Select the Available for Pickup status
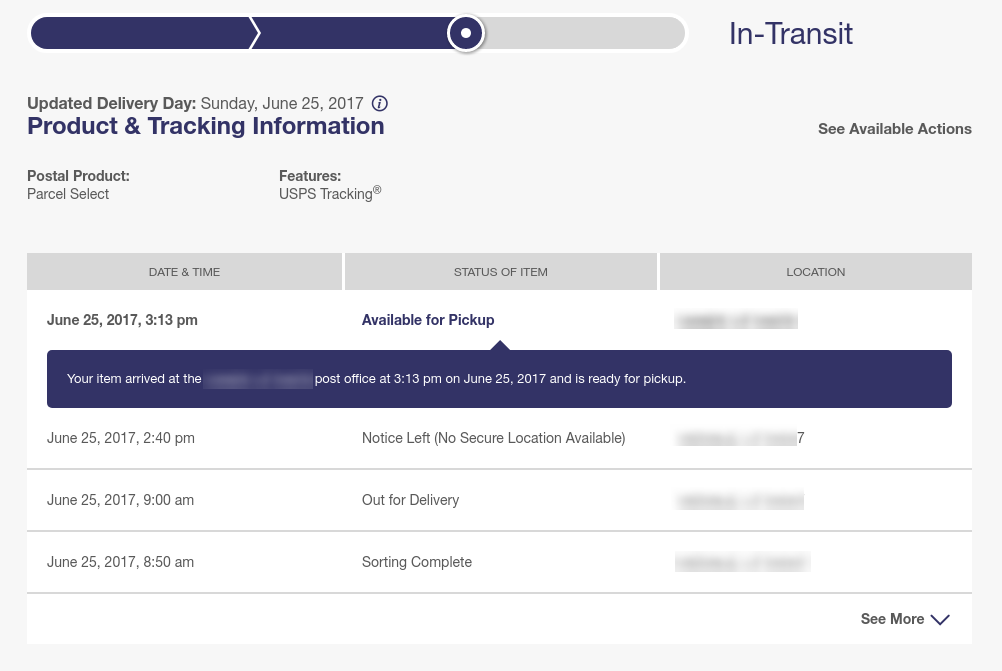The height and width of the screenshot is (671, 1002). click(x=428, y=320)
